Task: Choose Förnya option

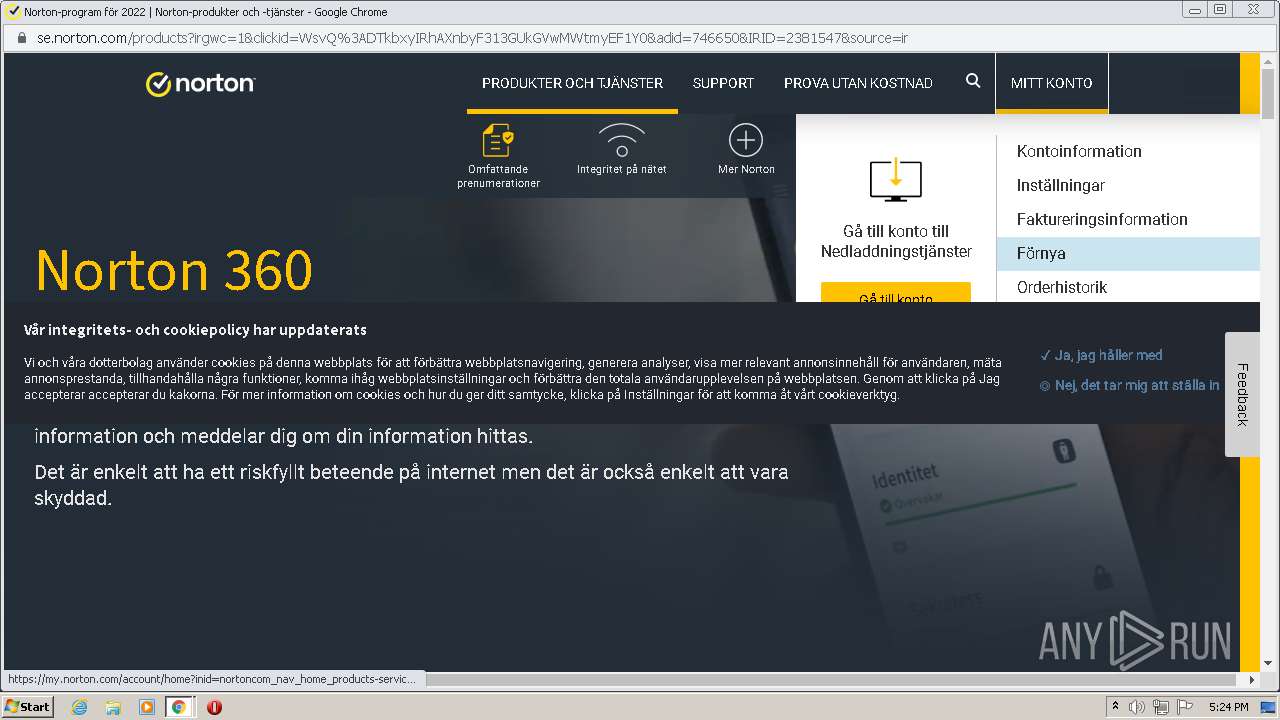Action: point(1128,254)
